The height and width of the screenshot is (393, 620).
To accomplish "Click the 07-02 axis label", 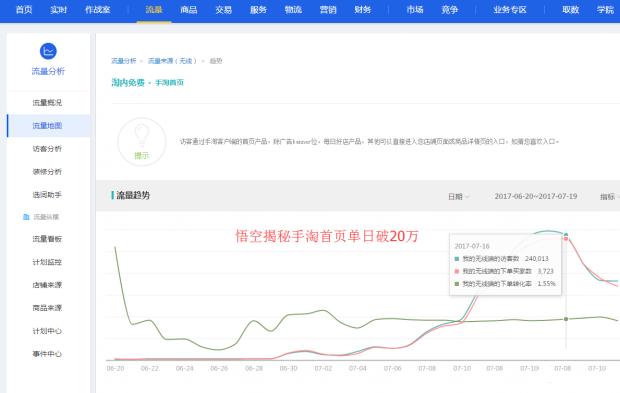I will (x=323, y=368).
